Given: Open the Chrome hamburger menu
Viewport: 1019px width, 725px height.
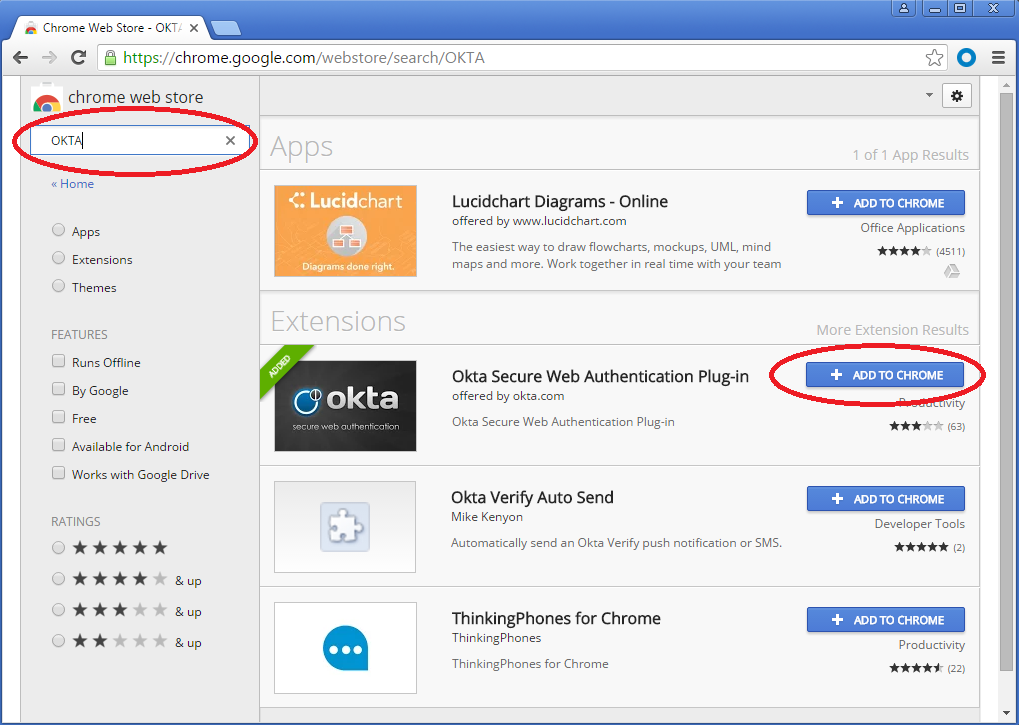Looking at the screenshot, I should click(999, 58).
